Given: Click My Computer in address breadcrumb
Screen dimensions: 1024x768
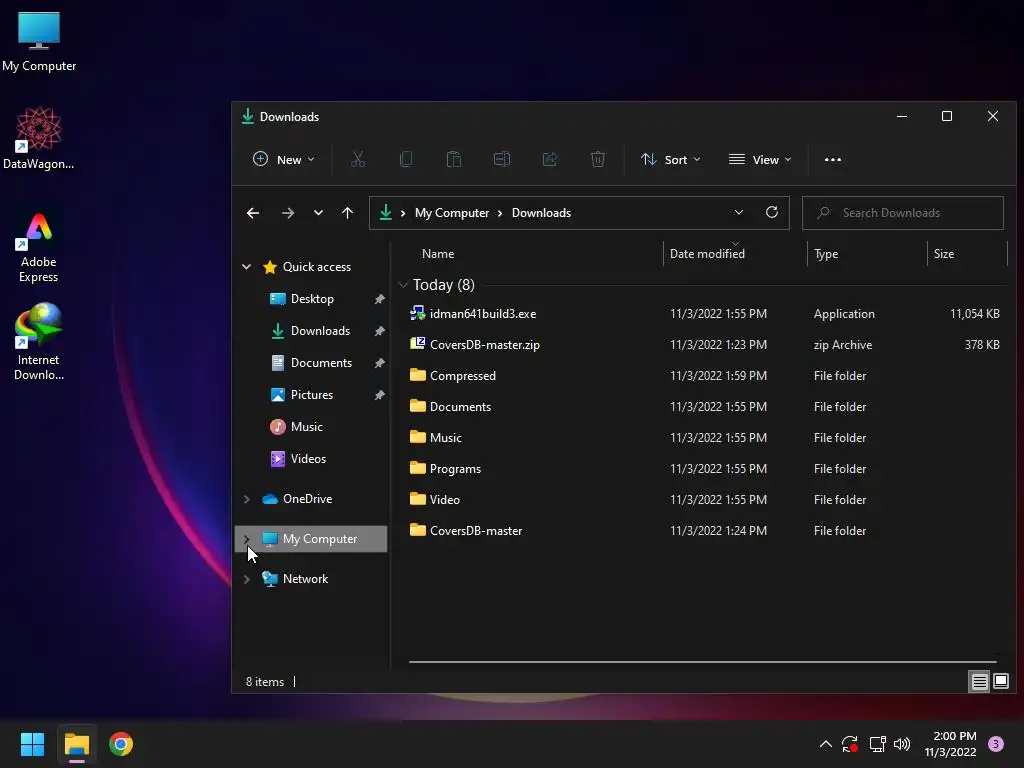Looking at the screenshot, I should pos(452,213).
